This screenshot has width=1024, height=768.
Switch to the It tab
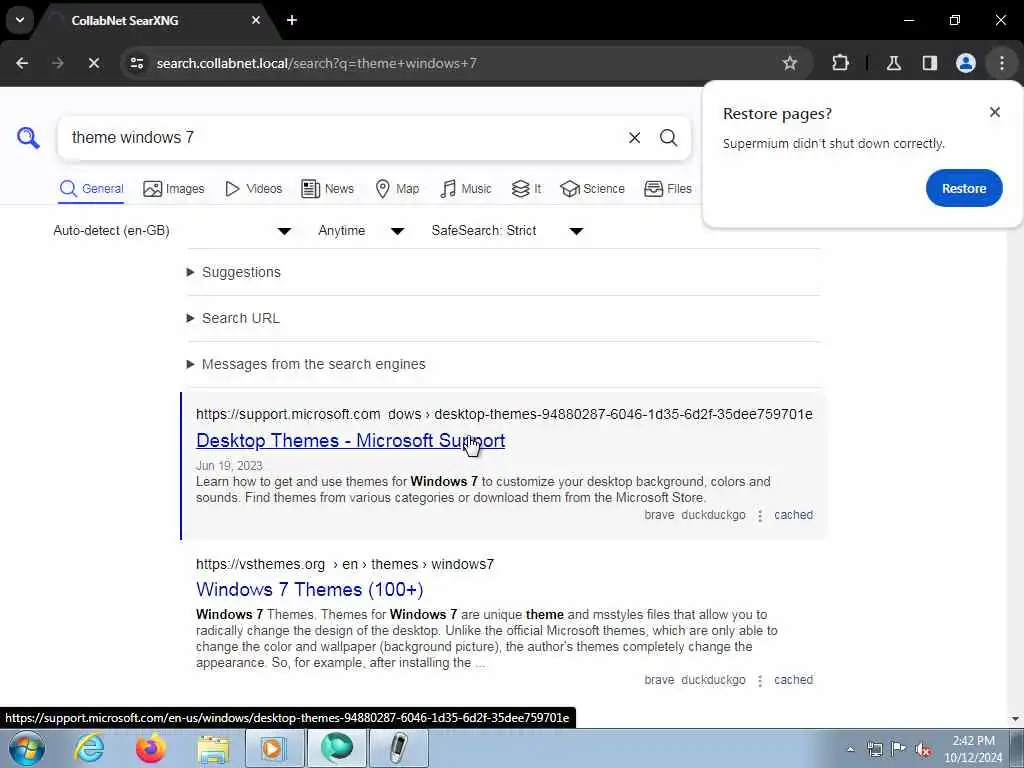pos(526,189)
